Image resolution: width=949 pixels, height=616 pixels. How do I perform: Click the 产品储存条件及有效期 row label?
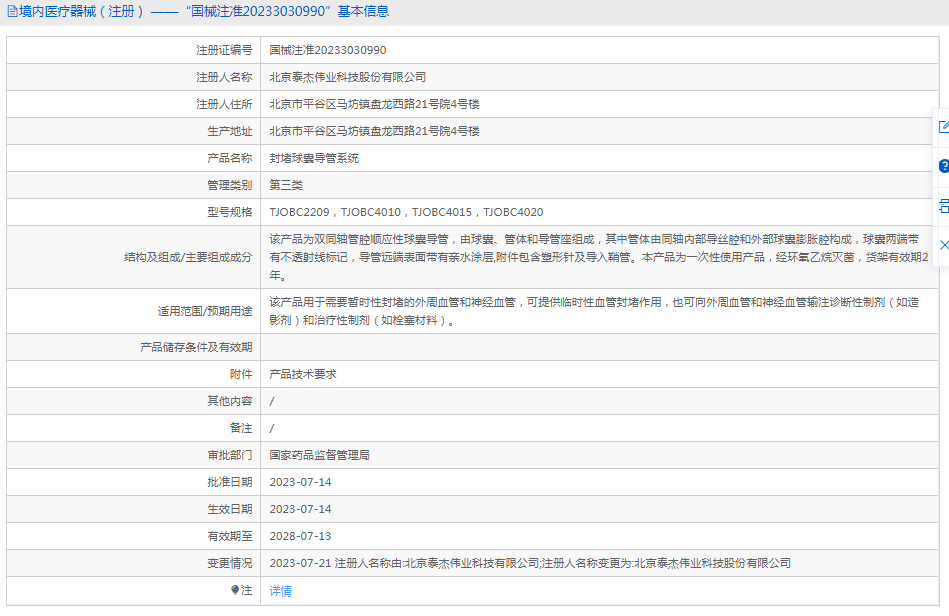pos(196,347)
